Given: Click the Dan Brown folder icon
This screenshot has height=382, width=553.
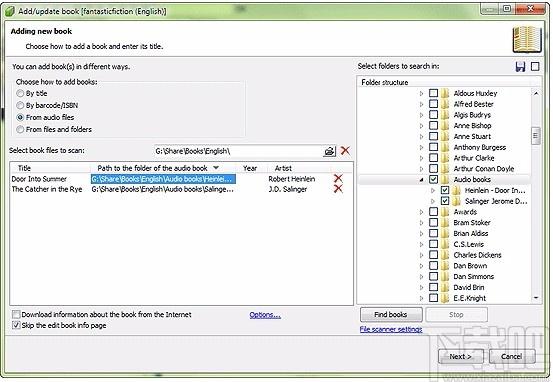Looking at the screenshot, I should pyautogui.click(x=445, y=266).
